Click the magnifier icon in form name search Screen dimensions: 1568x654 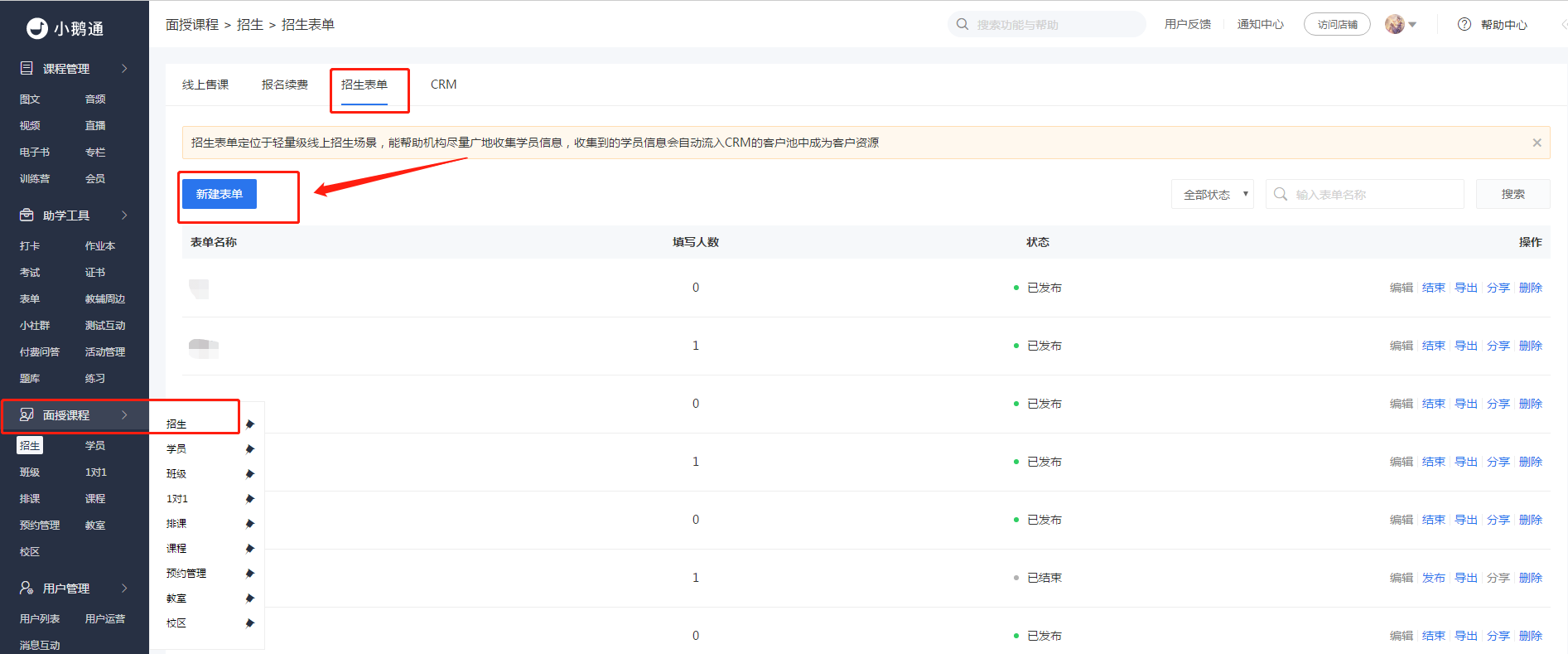point(1281,194)
